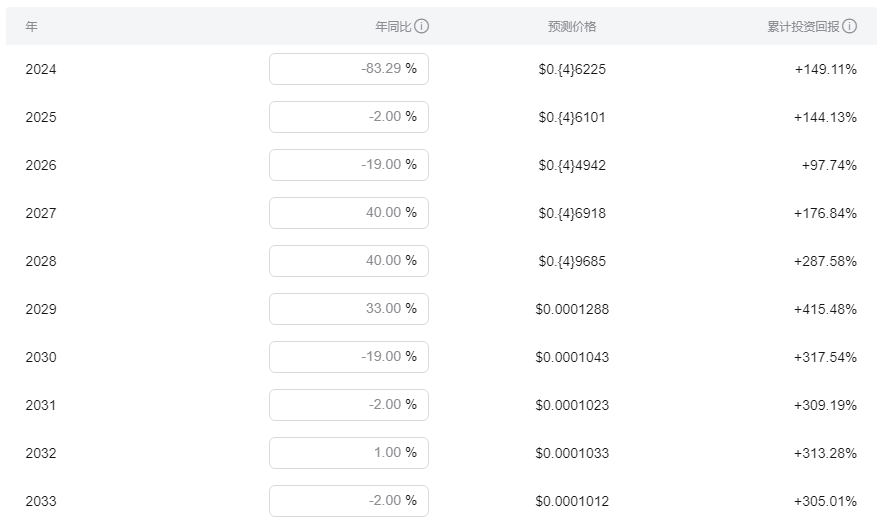Click the 2028 cumulative return +287.58%
Viewport: 884px width, 518px height.
click(x=825, y=261)
